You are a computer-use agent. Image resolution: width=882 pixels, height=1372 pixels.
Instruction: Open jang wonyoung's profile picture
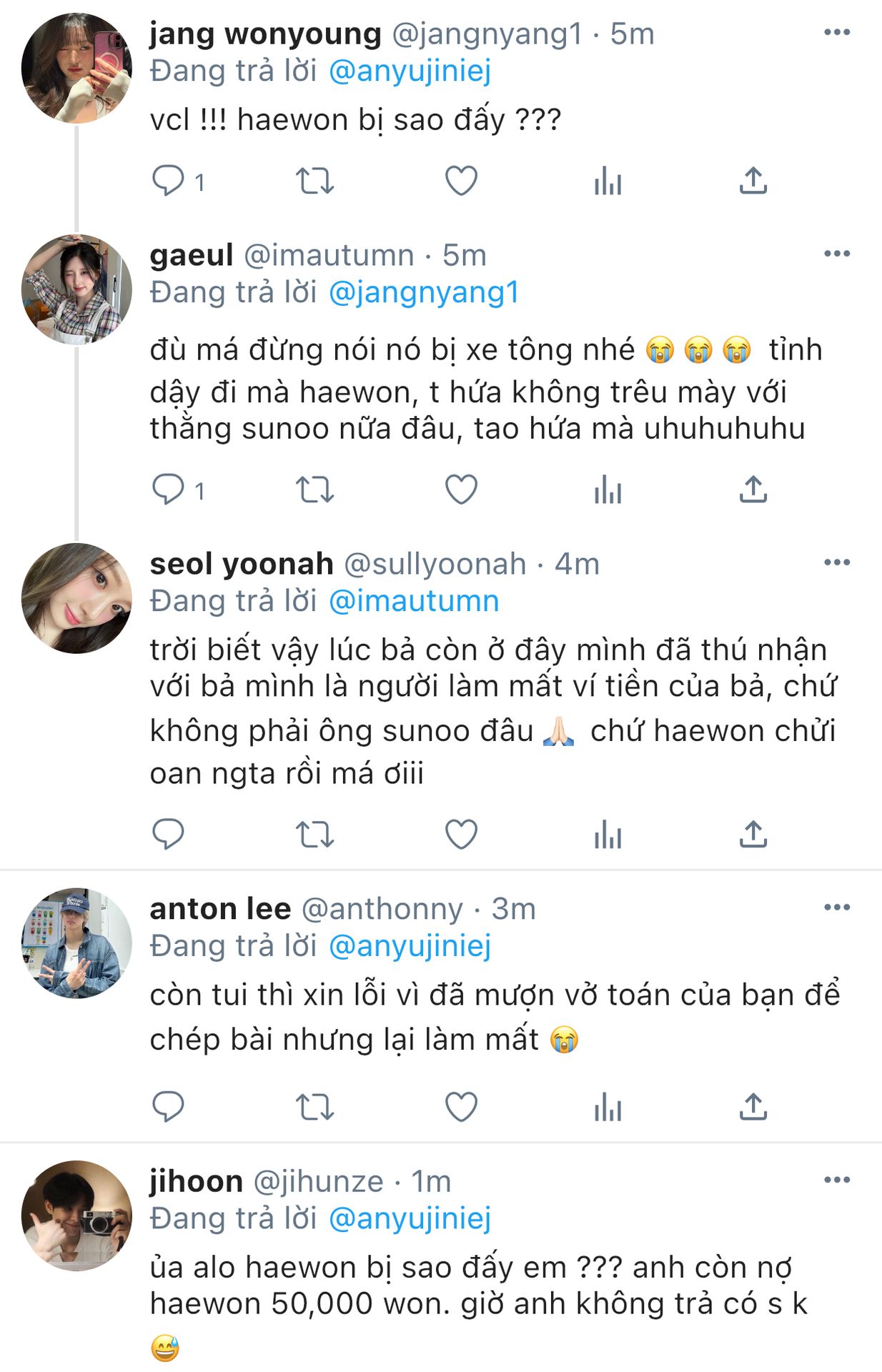click(x=76, y=69)
